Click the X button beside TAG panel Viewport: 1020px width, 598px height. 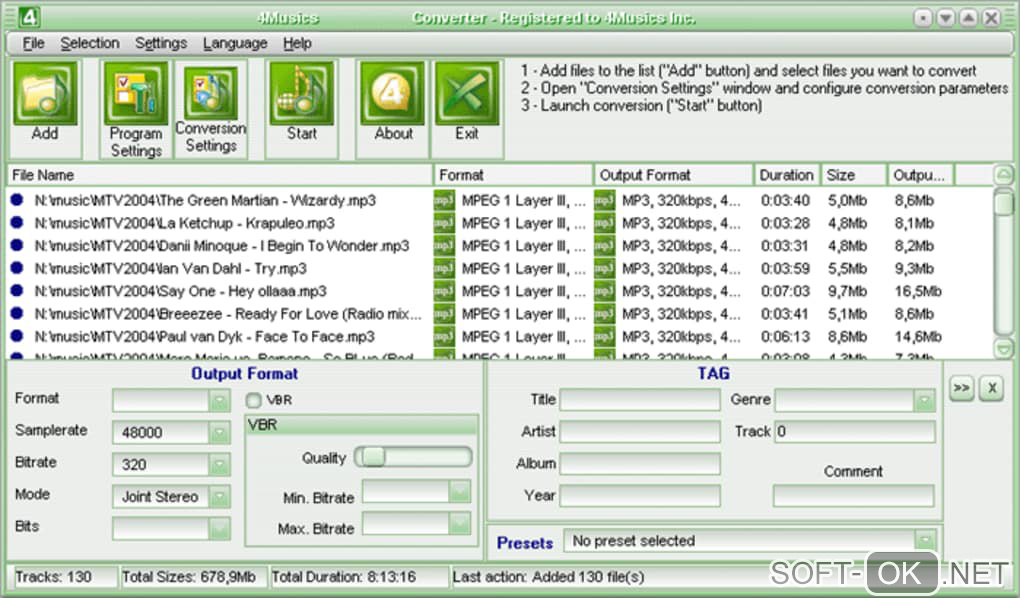coord(992,388)
